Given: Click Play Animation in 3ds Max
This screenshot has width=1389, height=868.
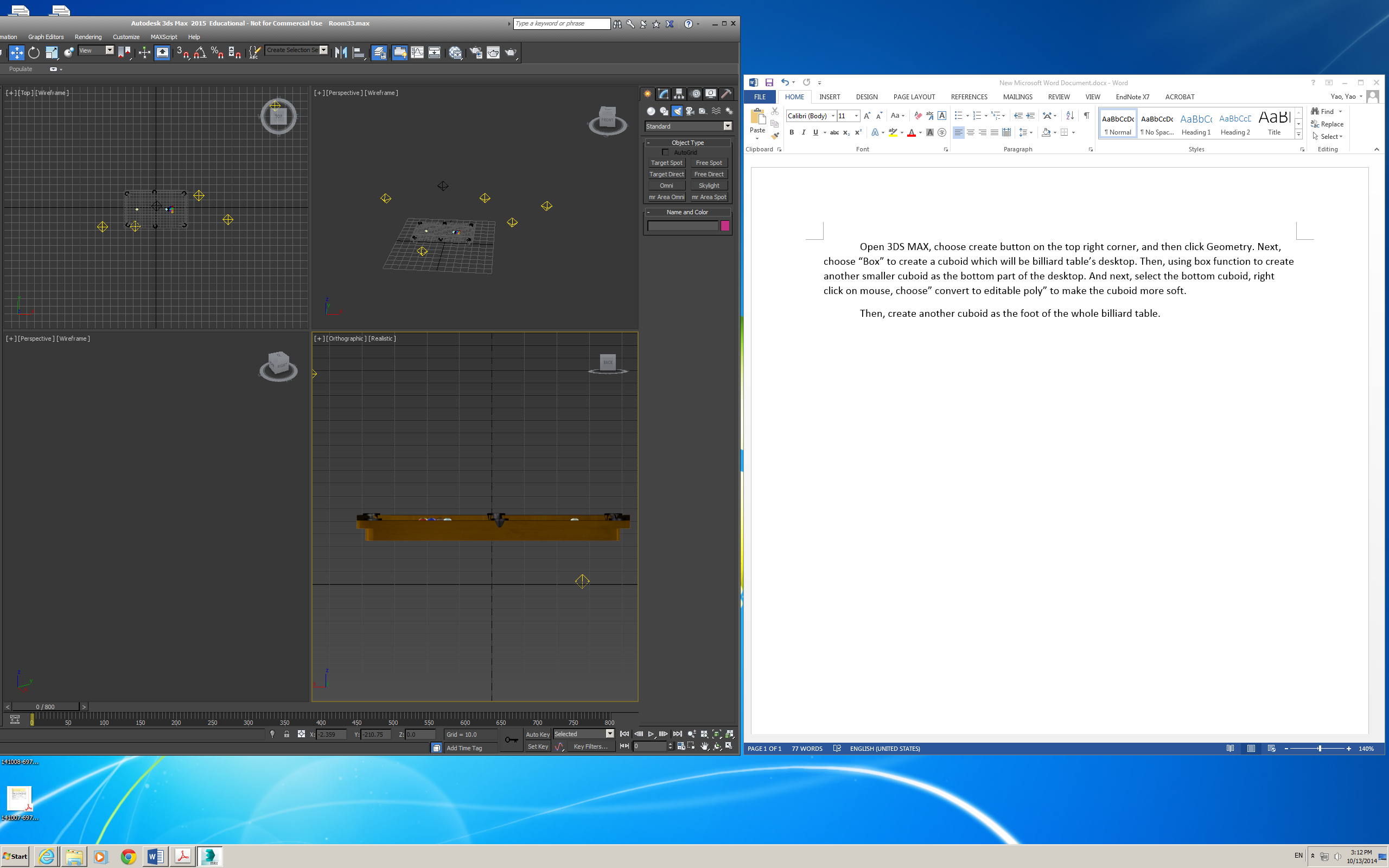Looking at the screenshot, I should pos(651,733).
